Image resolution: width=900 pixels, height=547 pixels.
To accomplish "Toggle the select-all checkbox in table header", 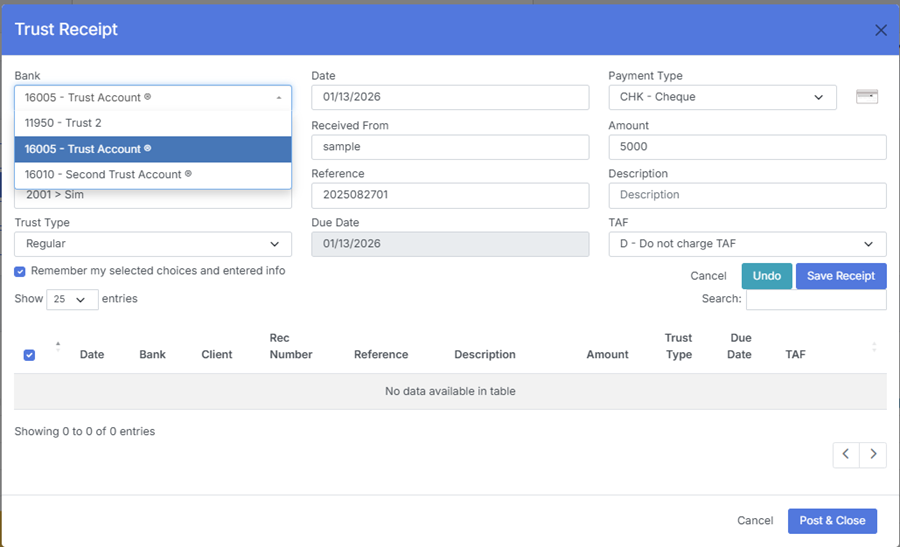I will pyautogui.click(x=29, y=355).
